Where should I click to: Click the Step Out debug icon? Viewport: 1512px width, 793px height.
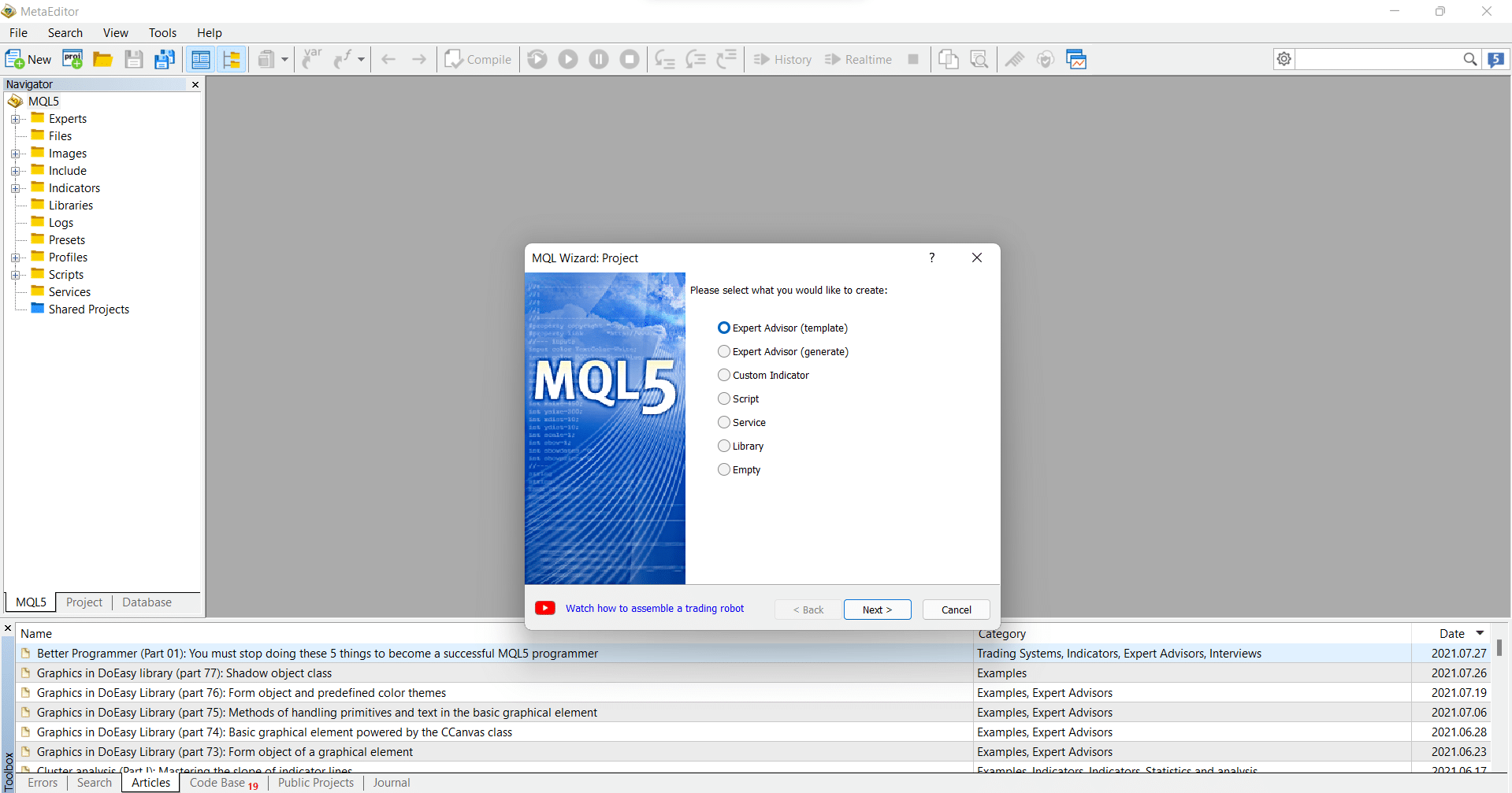tap(726, 59)
